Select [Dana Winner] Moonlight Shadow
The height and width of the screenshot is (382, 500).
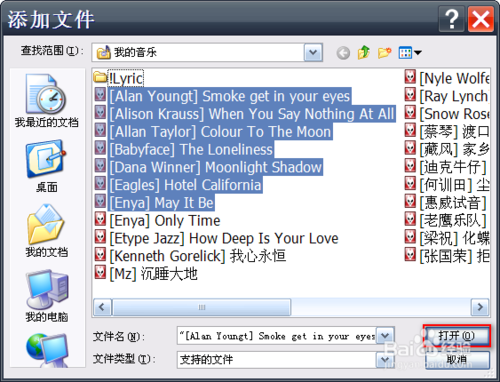click(x=216, y=167)
